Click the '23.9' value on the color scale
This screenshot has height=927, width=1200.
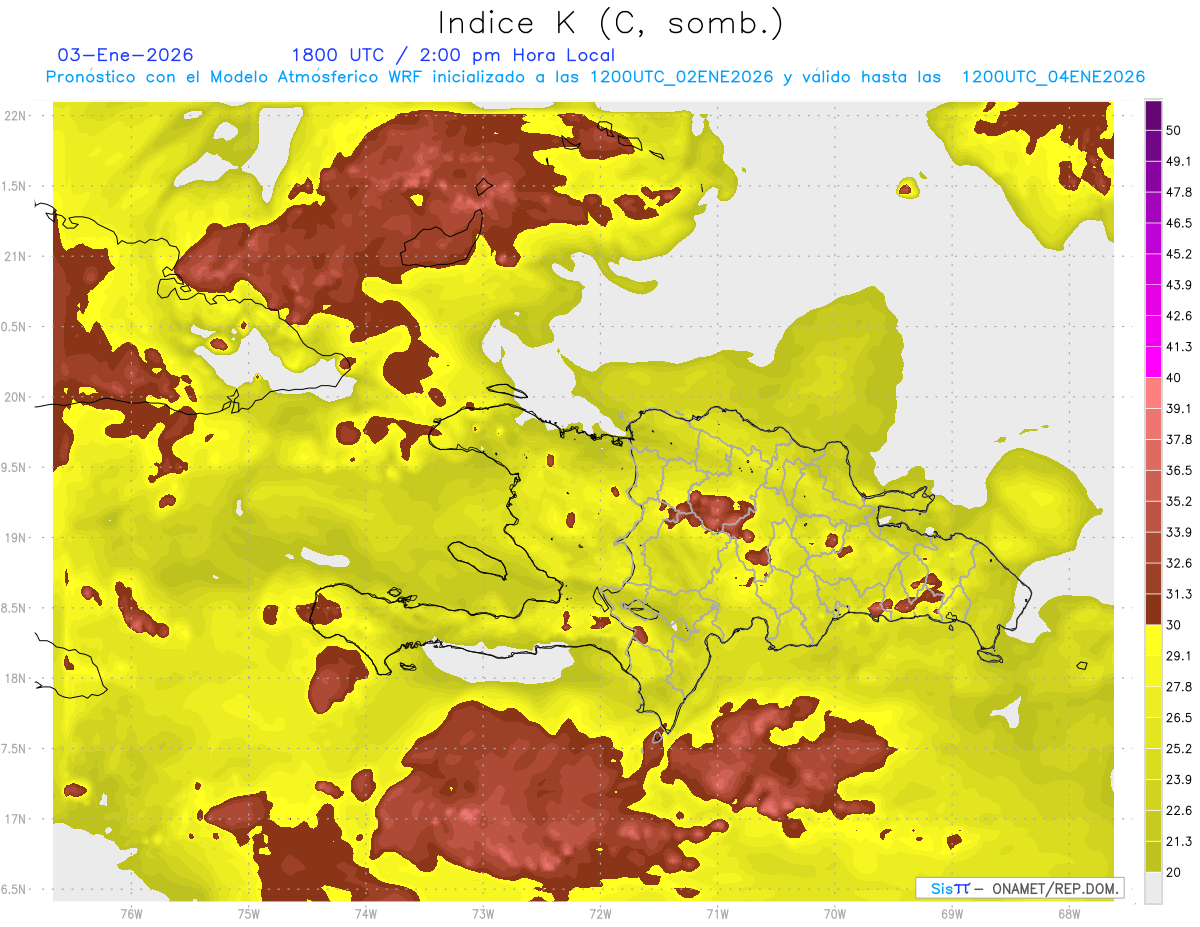tap(1178, 780)
